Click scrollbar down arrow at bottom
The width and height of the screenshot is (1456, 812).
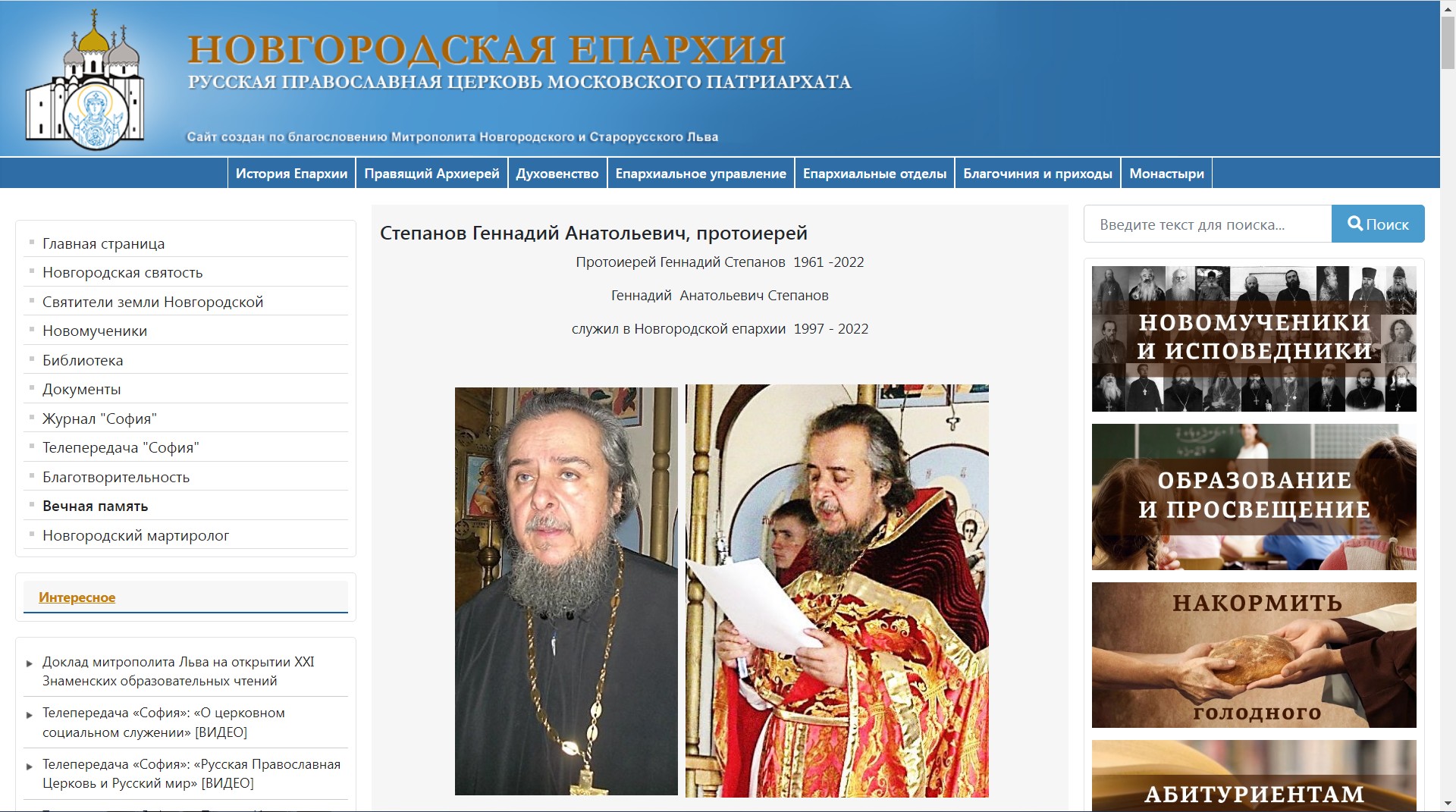click(x=1448, y=804)
